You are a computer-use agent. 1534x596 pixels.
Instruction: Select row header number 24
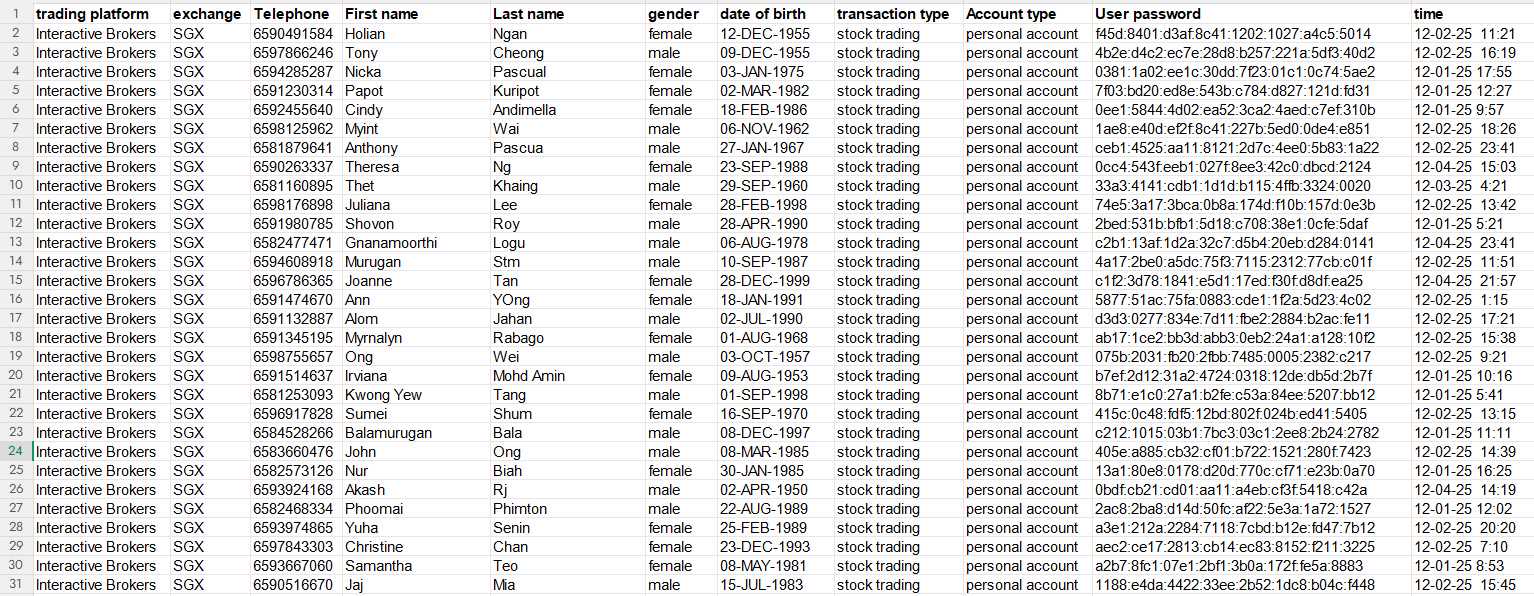tap(16, 452)
